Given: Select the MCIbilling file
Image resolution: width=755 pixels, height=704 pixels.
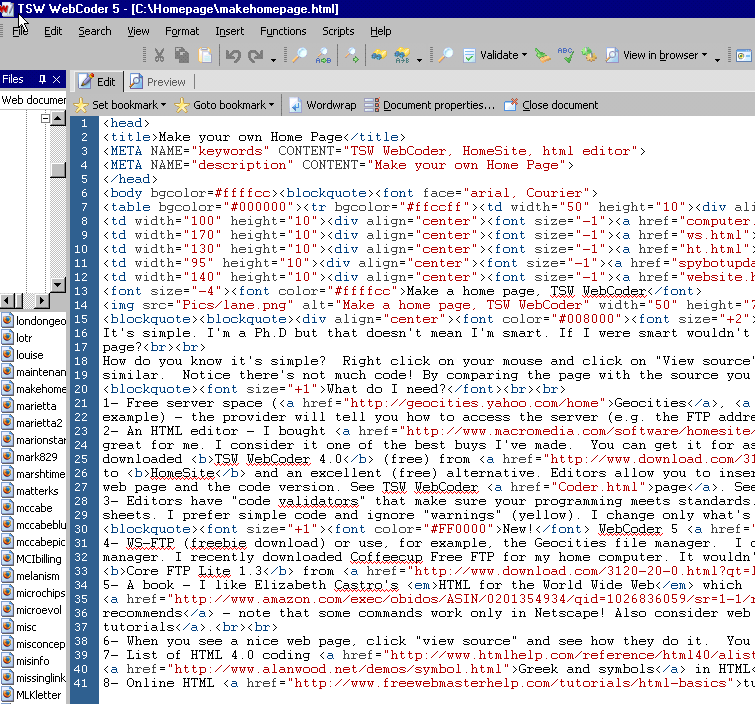Looking at the screenshot, I should point(32,559).
